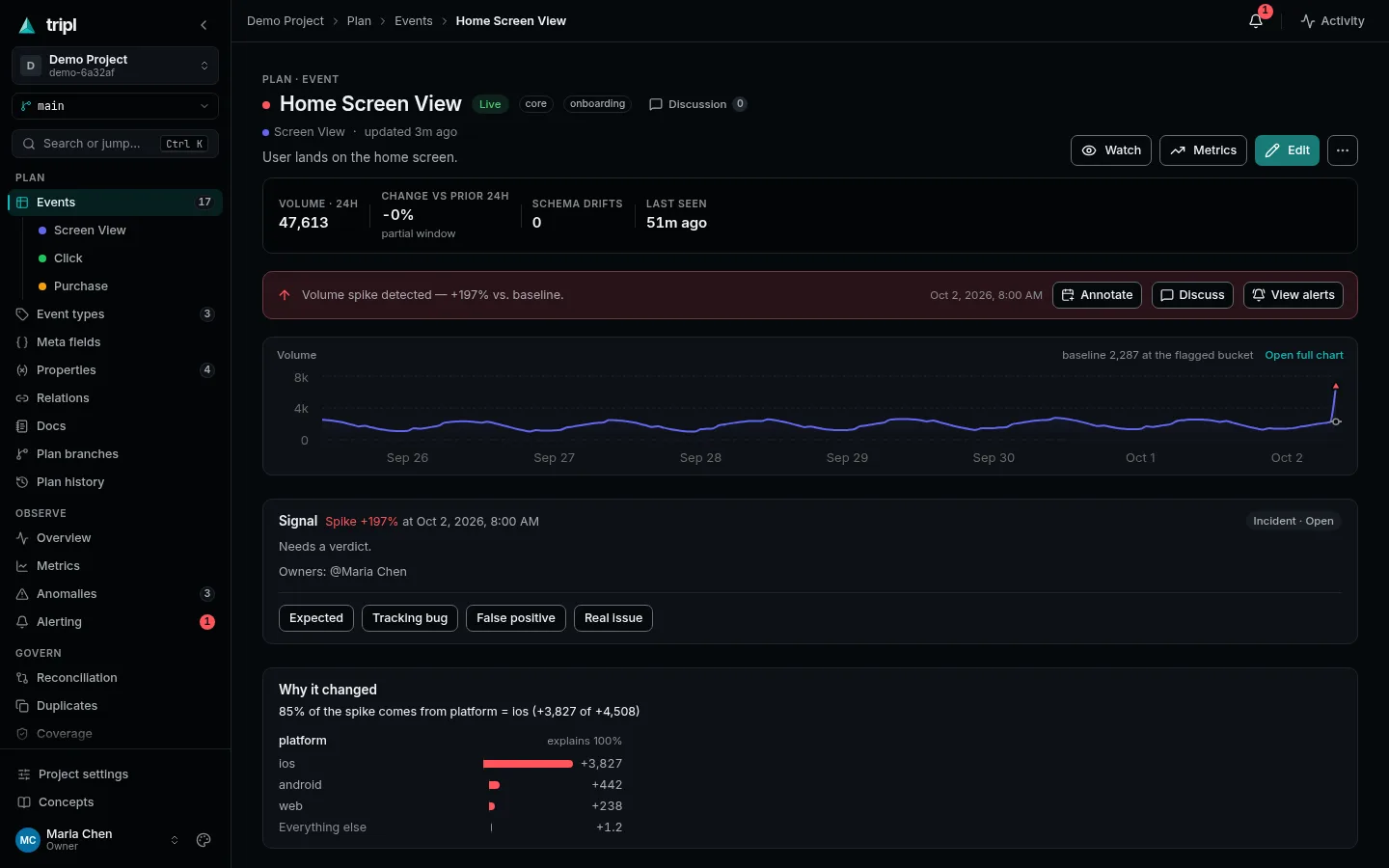
Task: Go to Event types
Action: (115, 314)
